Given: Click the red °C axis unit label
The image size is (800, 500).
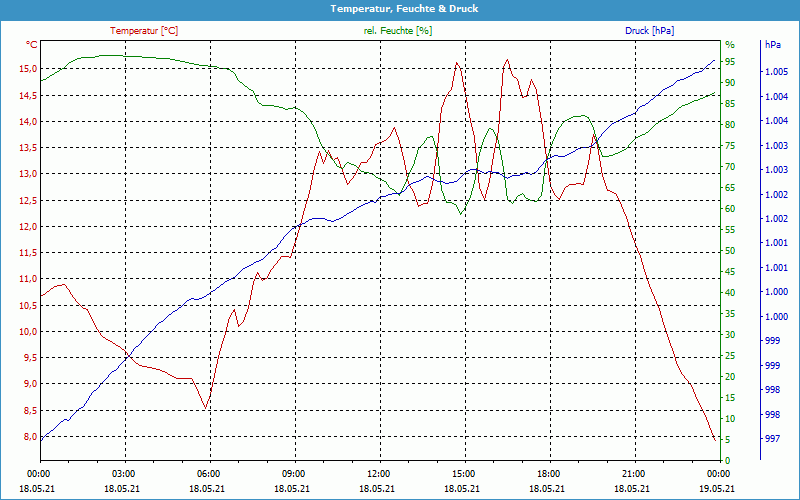Looking at the screenshot, I should coord(32,45).
